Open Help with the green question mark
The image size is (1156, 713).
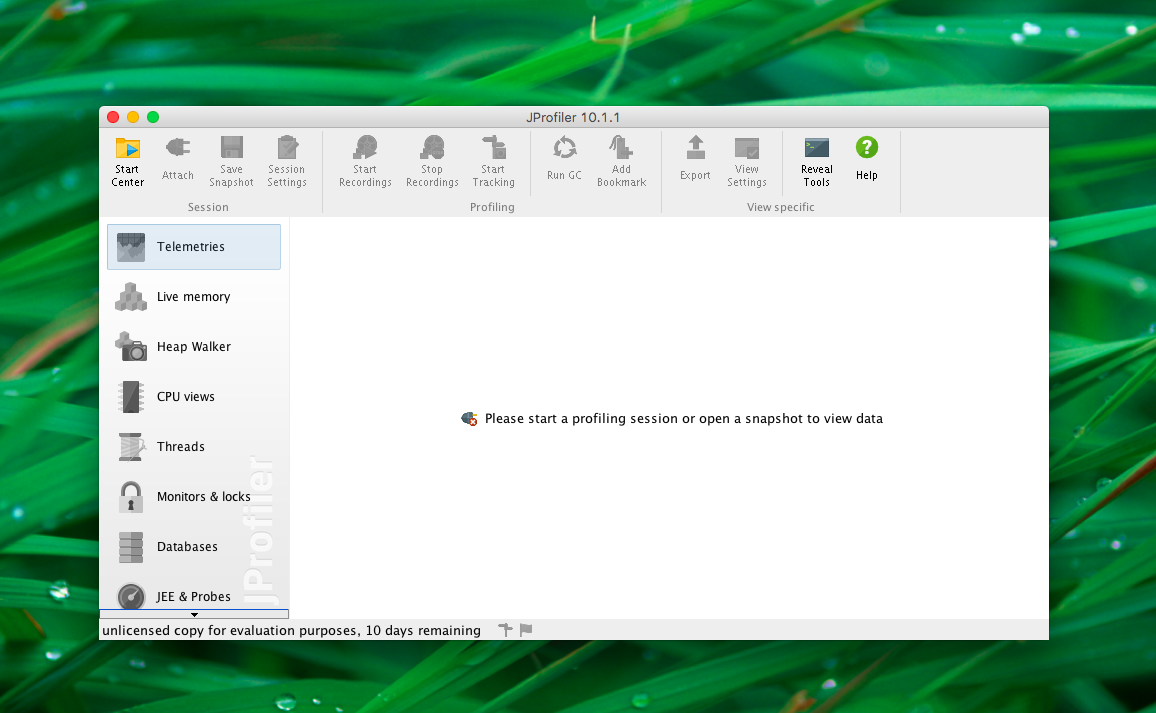(x=867, y=159)
